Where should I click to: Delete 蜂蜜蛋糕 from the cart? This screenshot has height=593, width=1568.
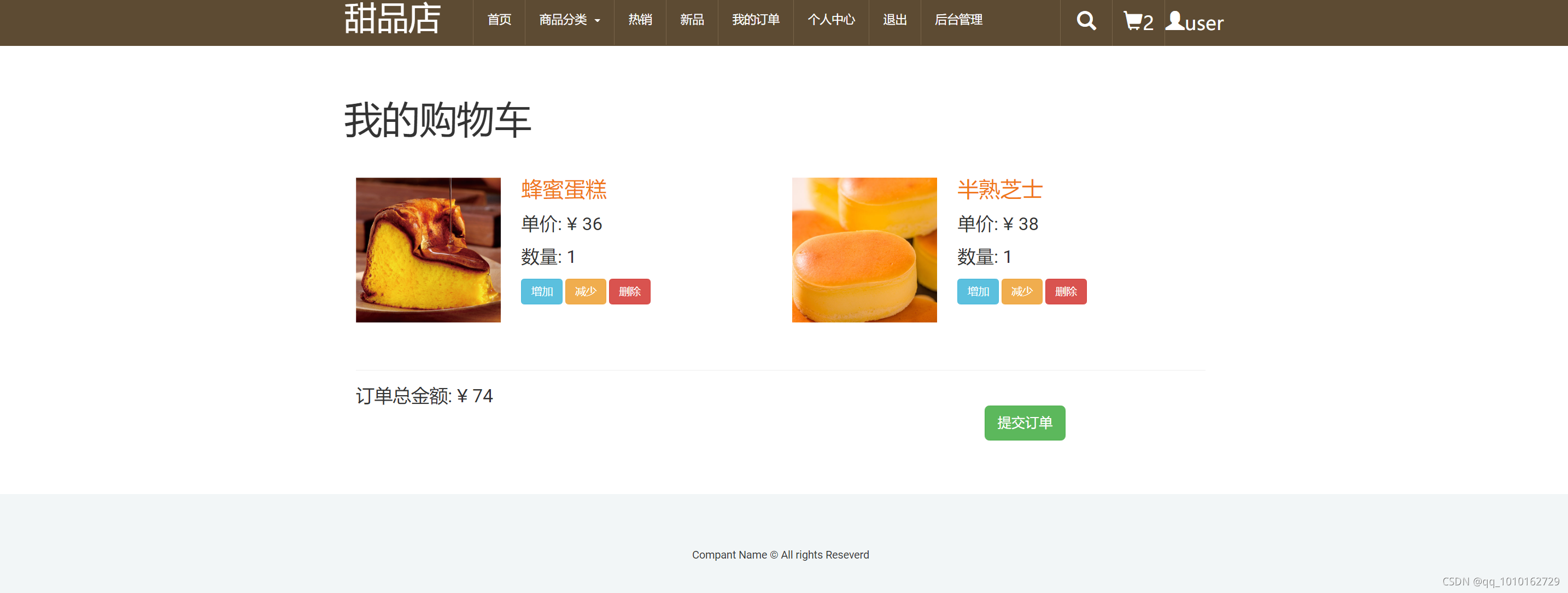click(x=629, y=291)
